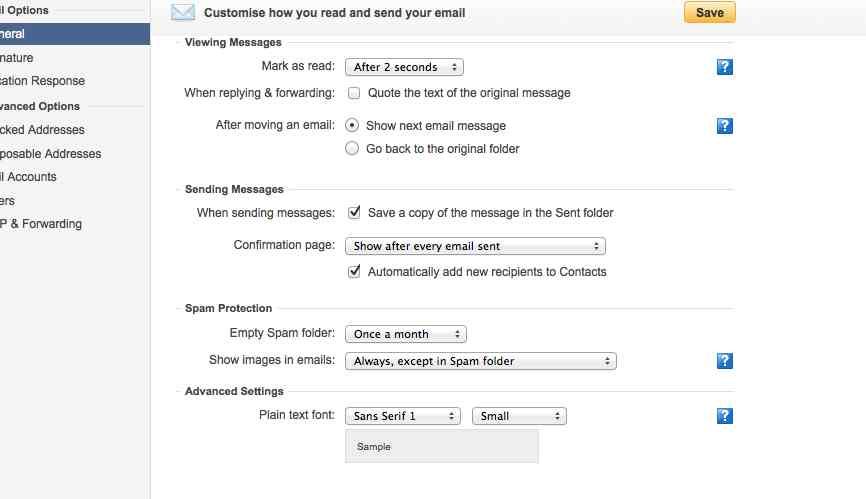The height and width of the screenshot is (499, 866).
Task: Open the Empty Spam folder dropdown
Action: pos(406,334)
